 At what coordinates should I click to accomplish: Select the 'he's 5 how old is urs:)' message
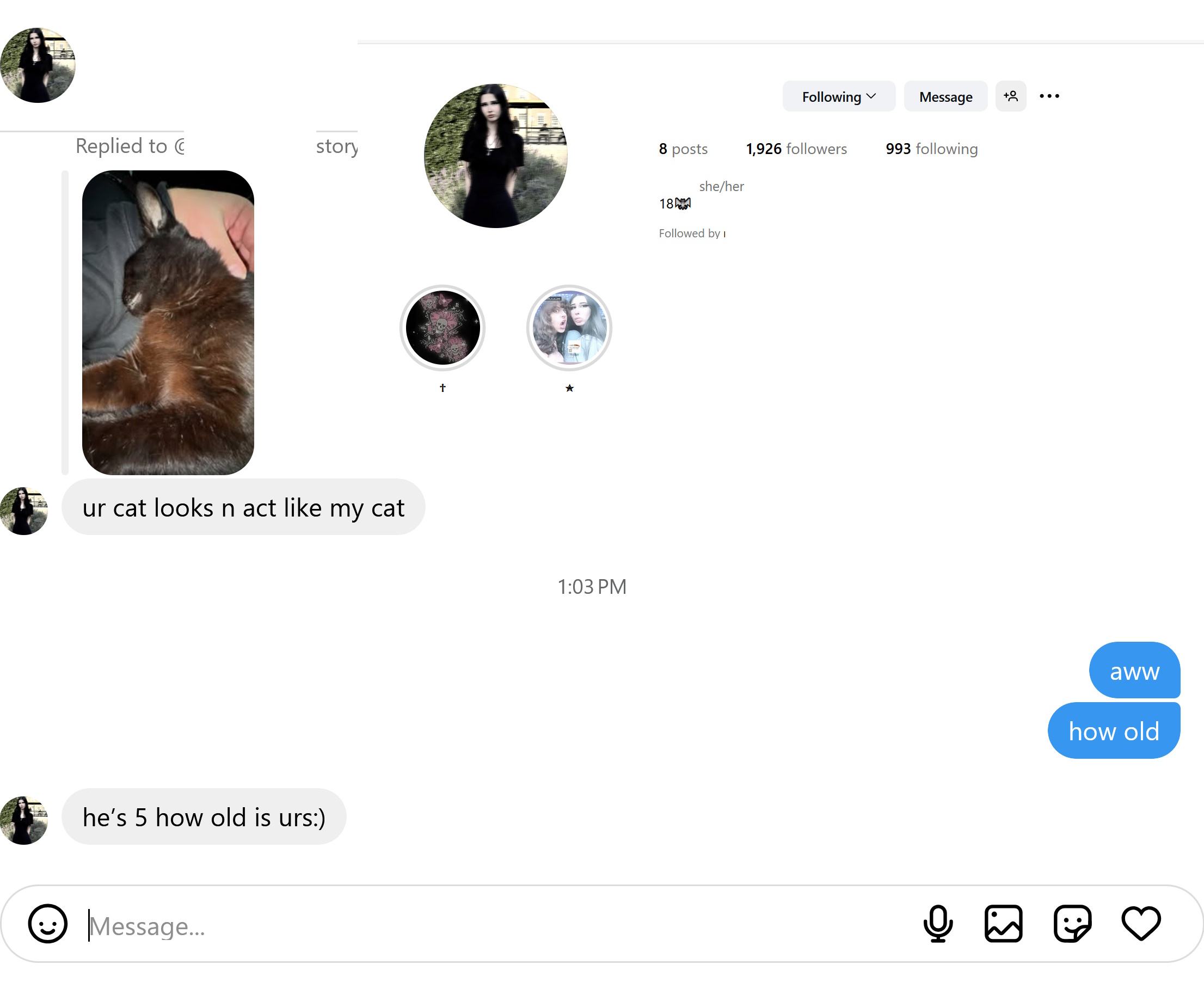pyautogui.click(x=204, y=816)
